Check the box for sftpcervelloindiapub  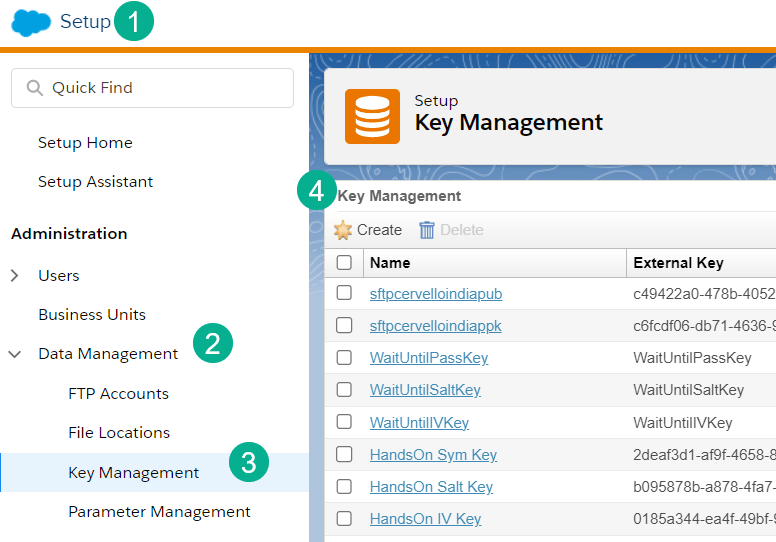(344, 293)
